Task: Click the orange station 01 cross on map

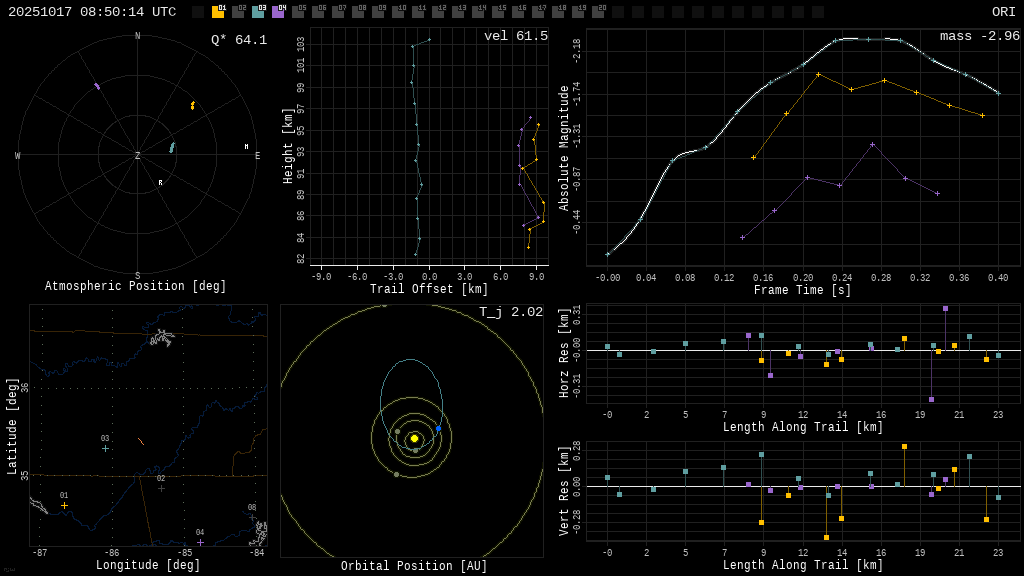Action: [x=64, y=505]
